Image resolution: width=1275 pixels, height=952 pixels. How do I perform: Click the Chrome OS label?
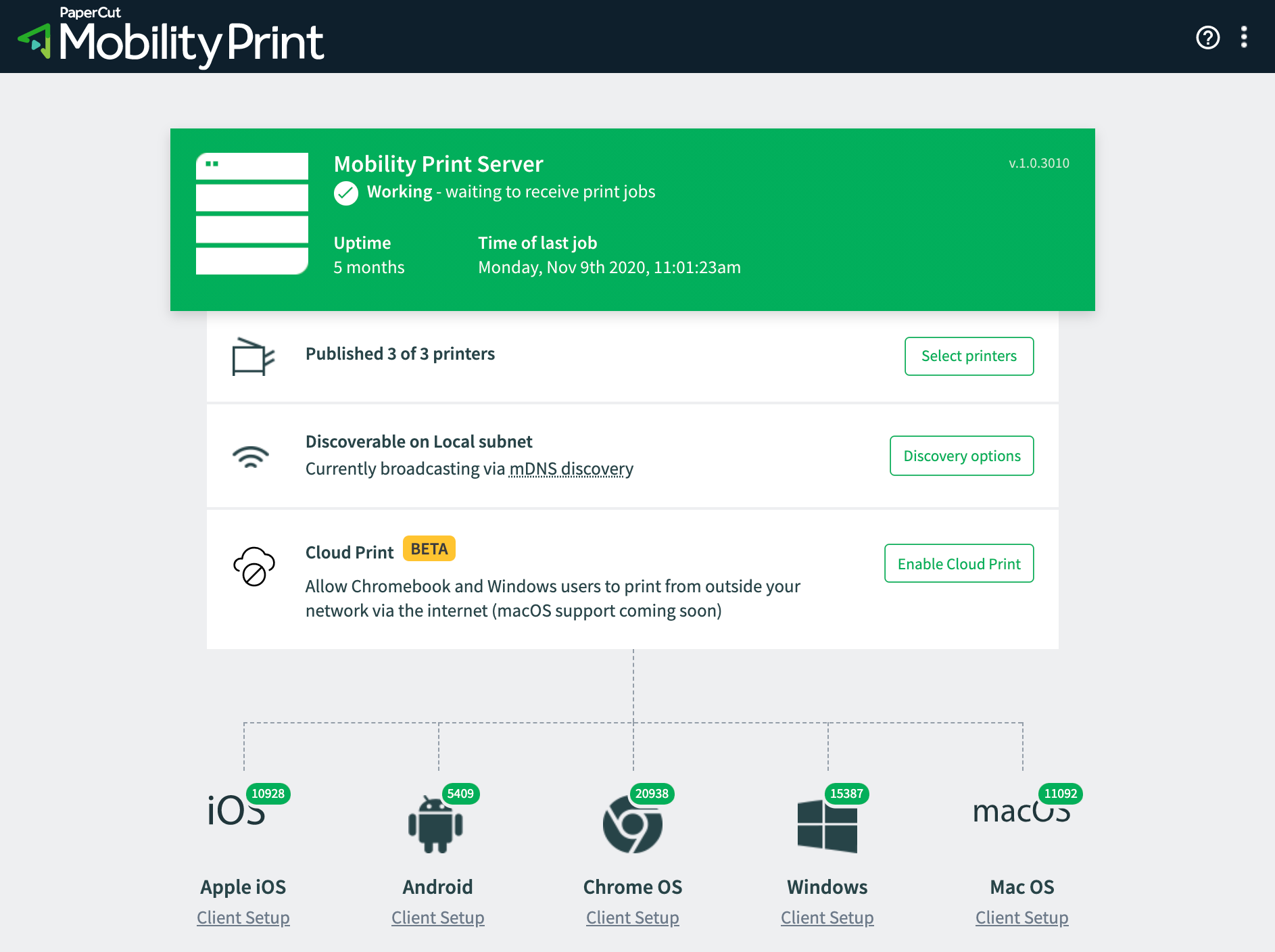(x=633, y=886)
